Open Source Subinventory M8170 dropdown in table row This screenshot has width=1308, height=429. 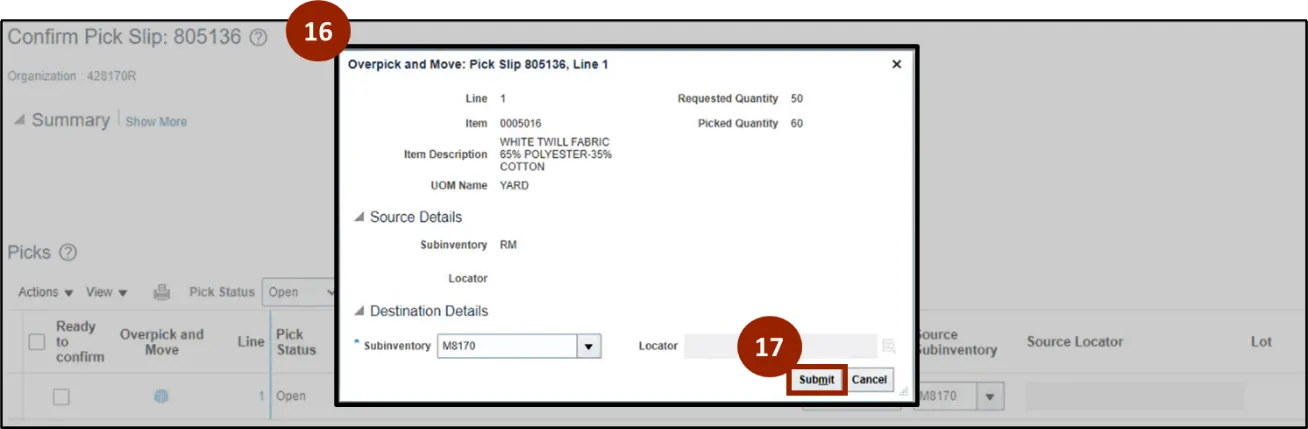[992, 397]
